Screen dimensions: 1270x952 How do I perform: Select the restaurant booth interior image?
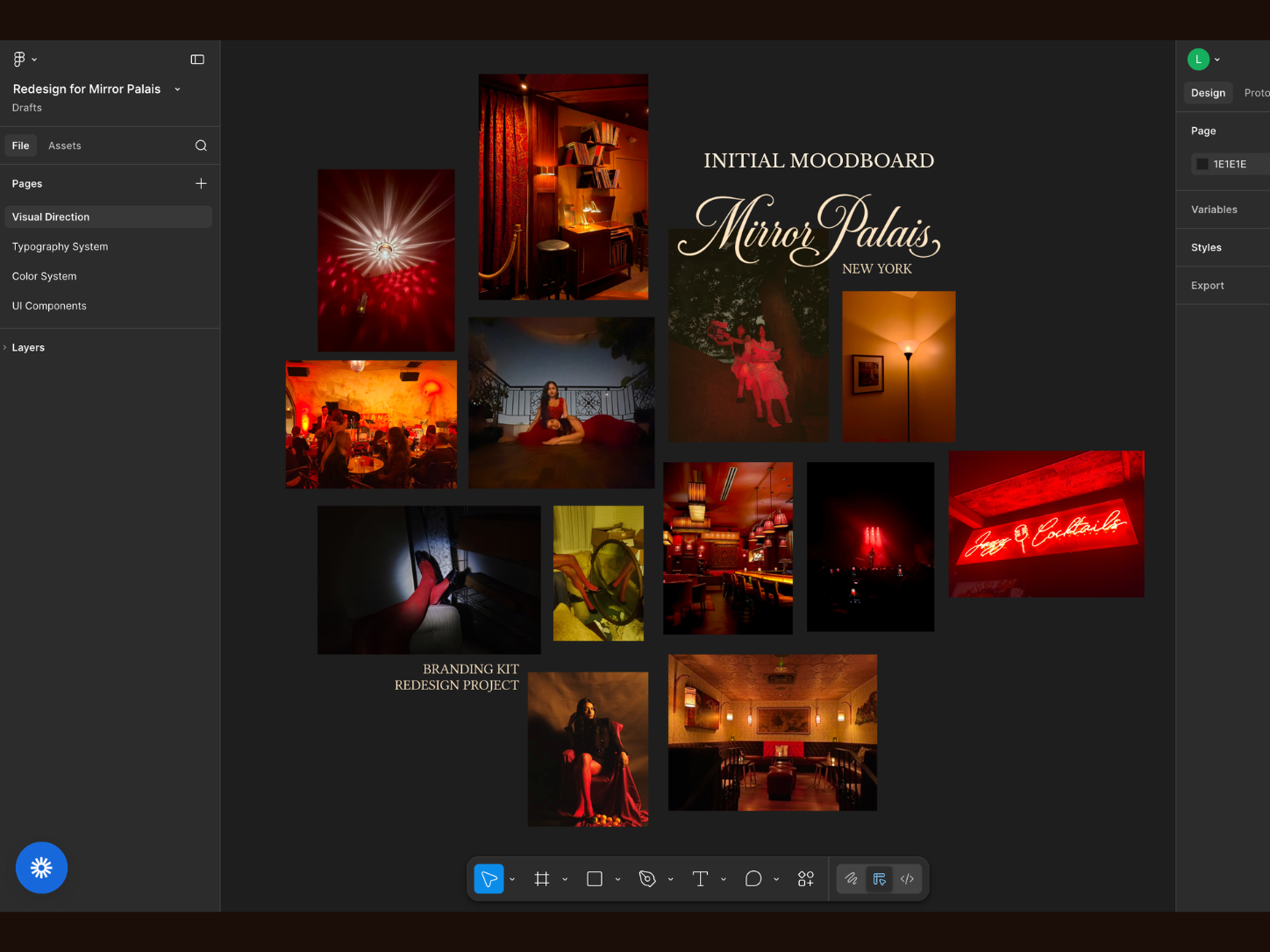(773, 733)
